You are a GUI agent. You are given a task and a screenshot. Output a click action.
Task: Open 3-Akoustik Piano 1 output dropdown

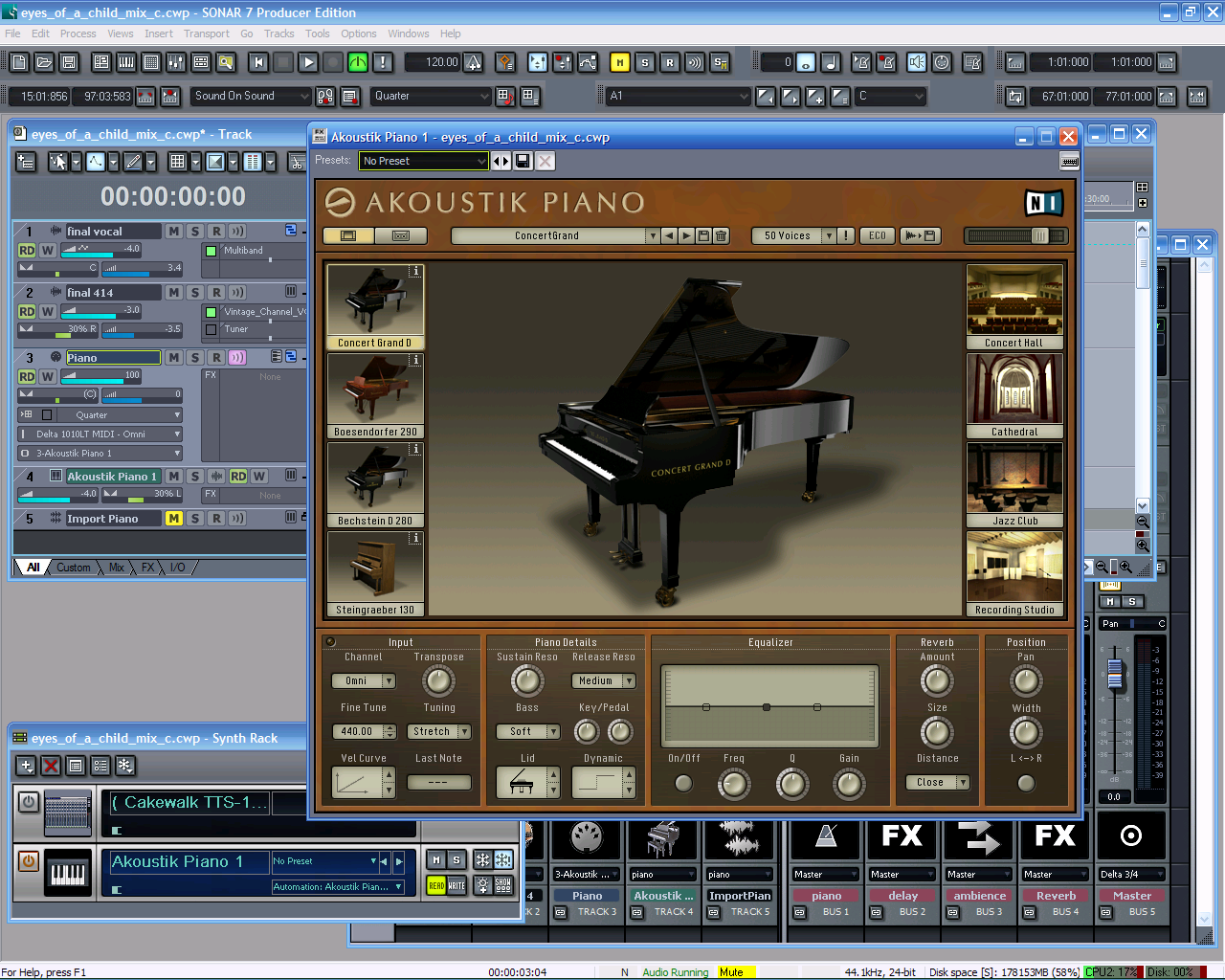coord(100,453)
